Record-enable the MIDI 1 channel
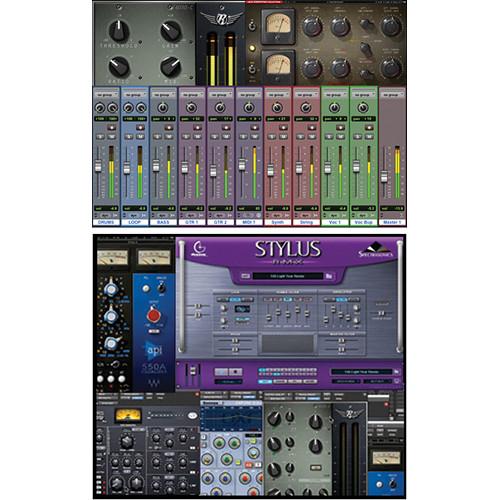500x500 pixels. [255, 127]
